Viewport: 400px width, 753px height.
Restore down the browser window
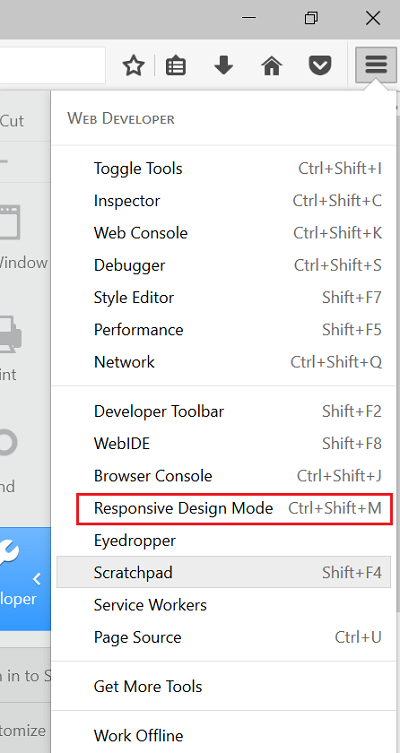[x=311, y=18]
